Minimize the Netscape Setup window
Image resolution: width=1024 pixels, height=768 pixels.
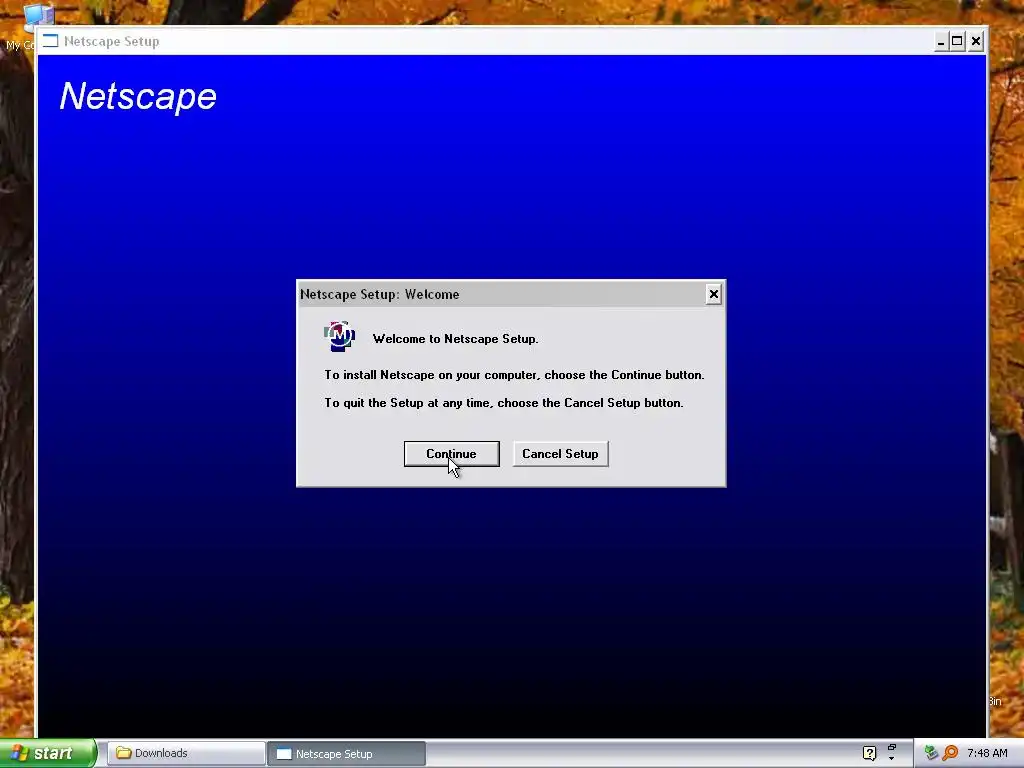click(940, 42)
